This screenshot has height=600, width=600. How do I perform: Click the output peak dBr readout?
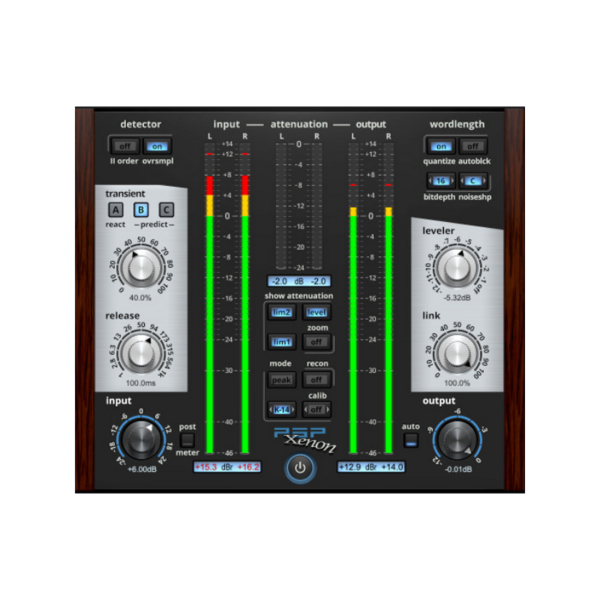point(371,467)
